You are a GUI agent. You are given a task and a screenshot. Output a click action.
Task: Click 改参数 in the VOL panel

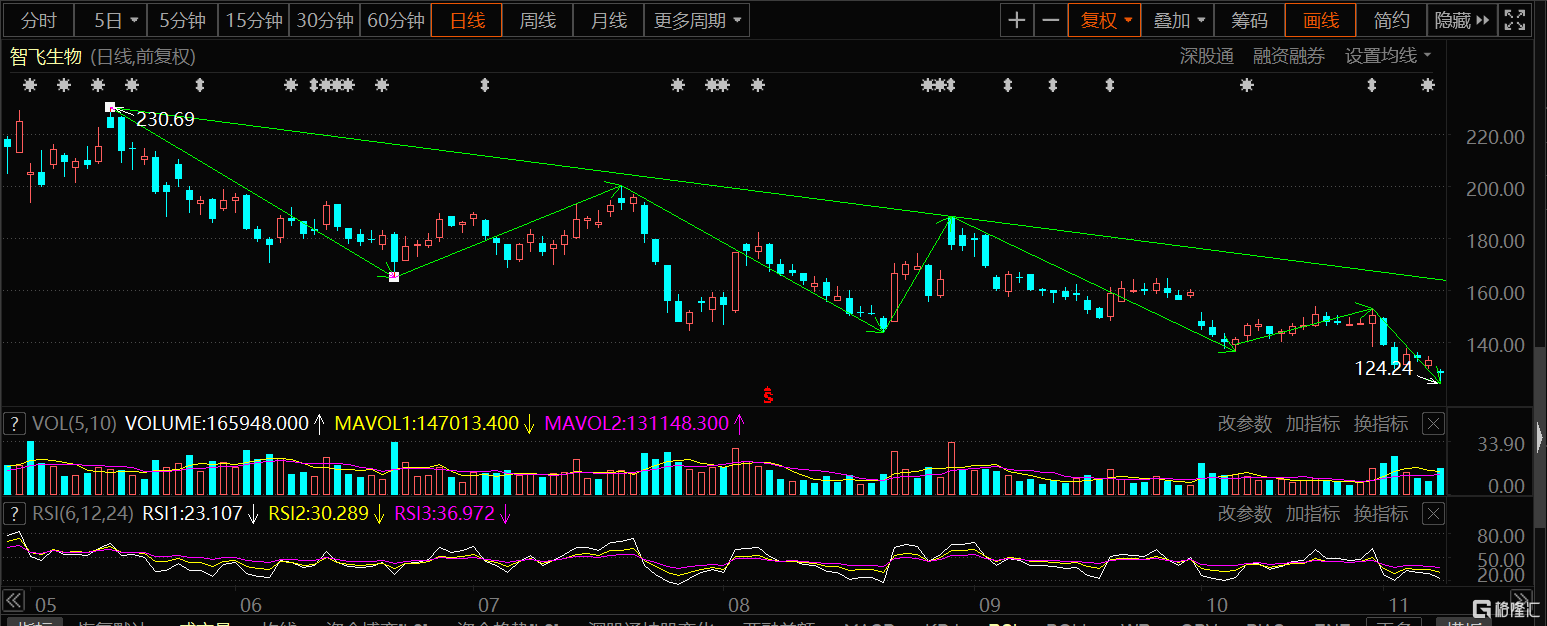(1244, 424)
